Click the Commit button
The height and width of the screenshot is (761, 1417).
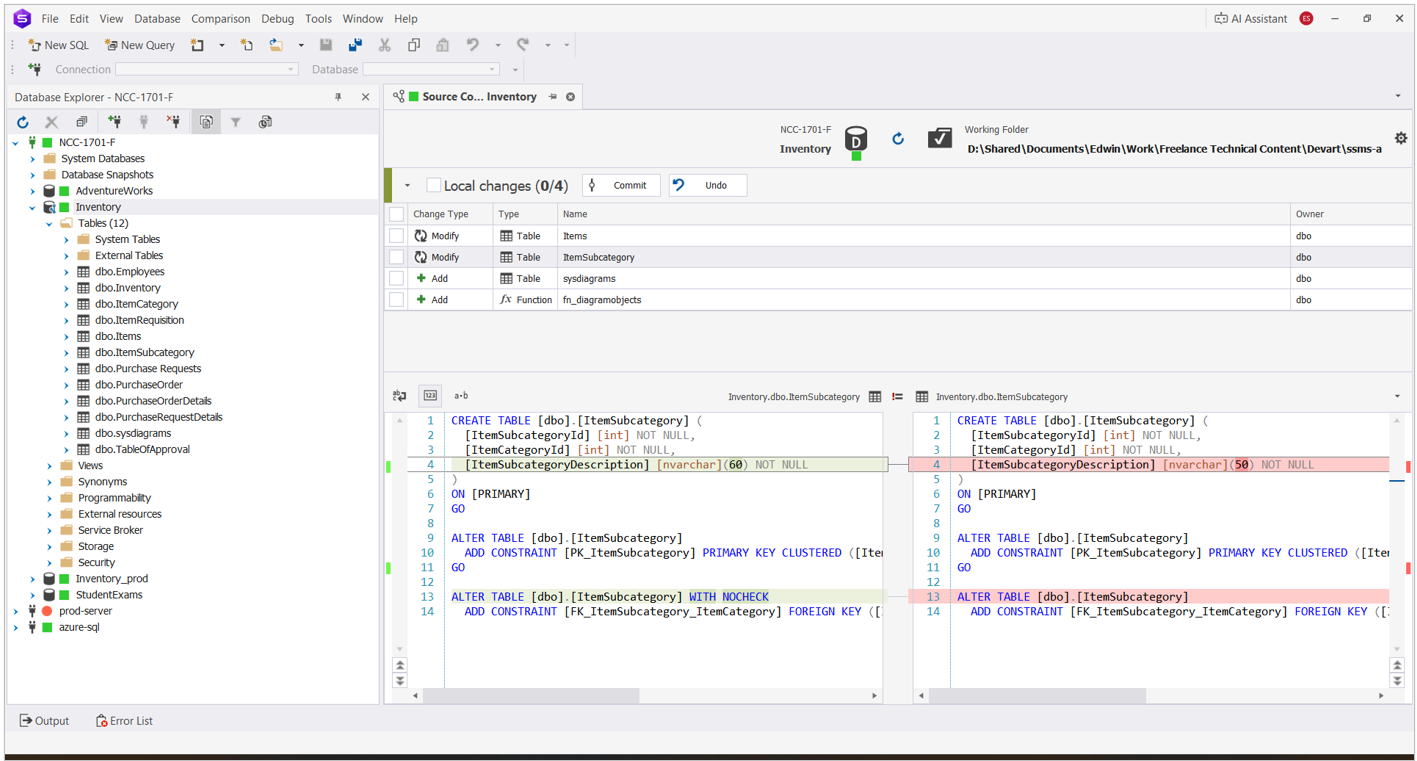pos(621,185)
